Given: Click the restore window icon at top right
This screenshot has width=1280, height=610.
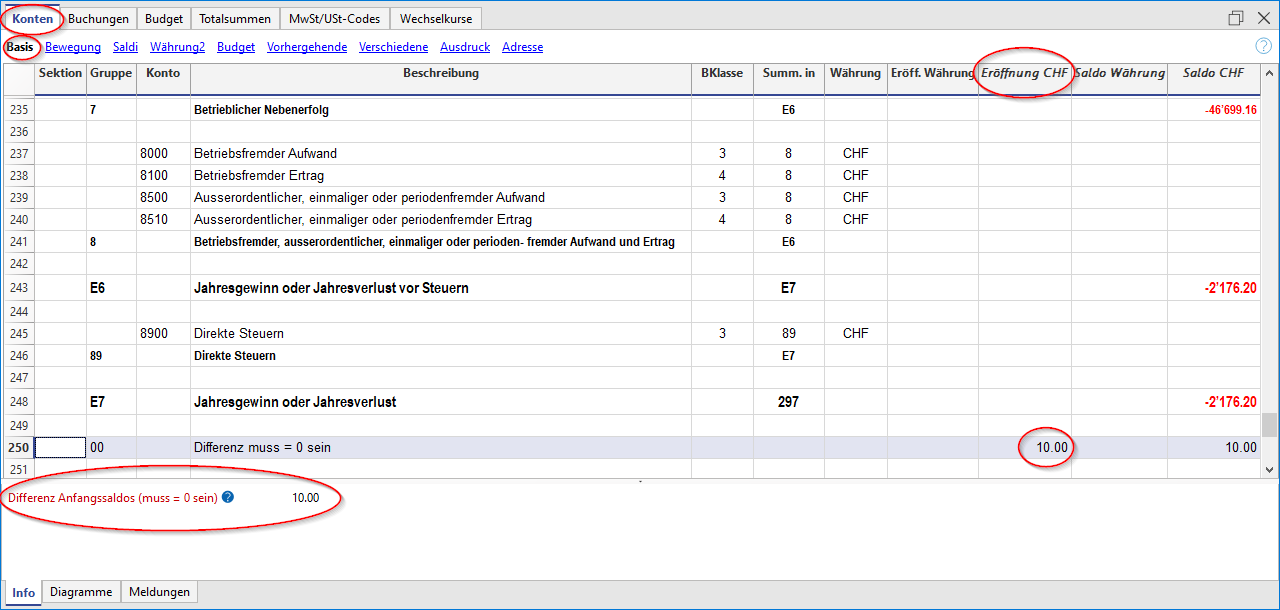Looking at the screenshot, I should tap(1236, 18).
